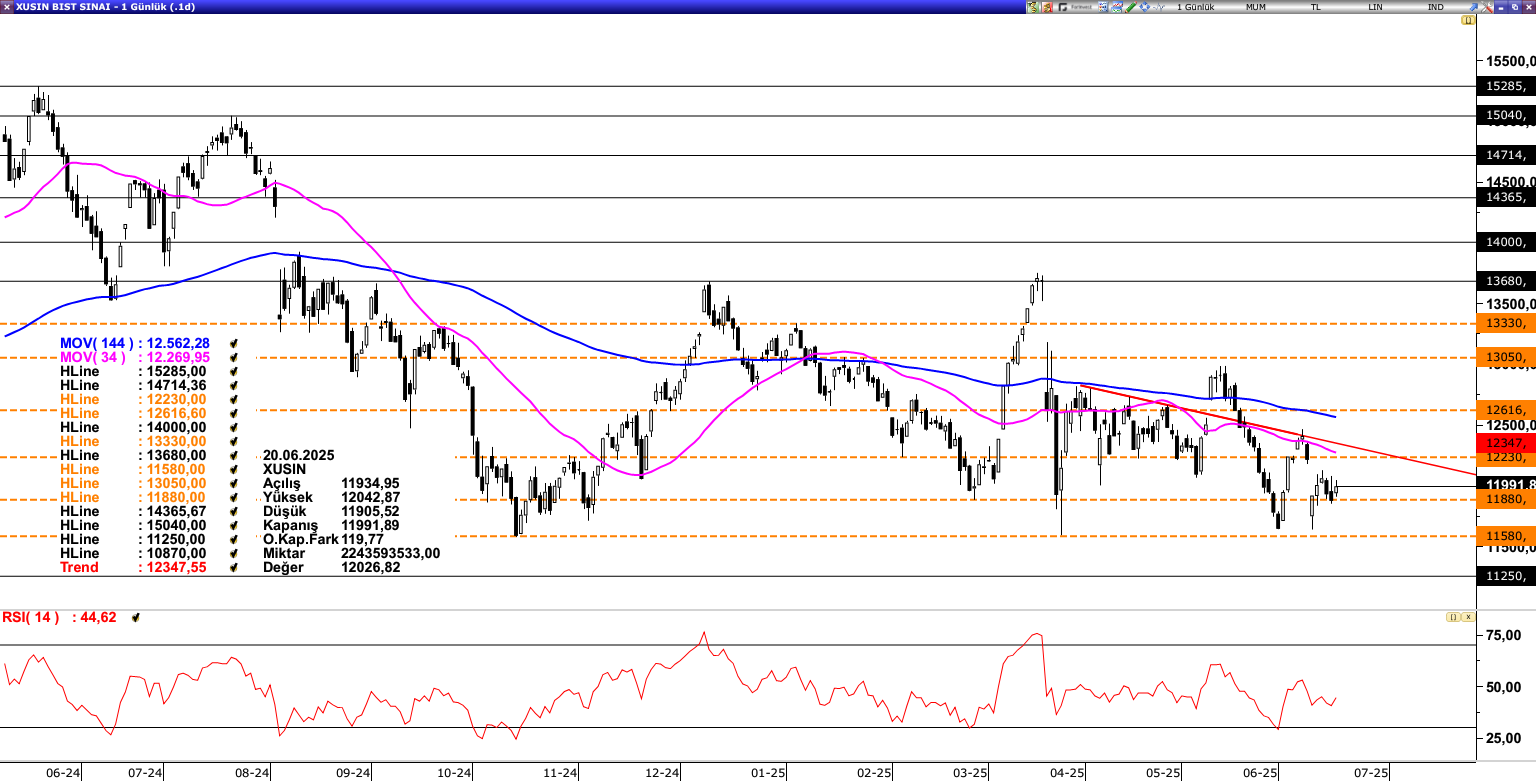This screenshot has width=1536, height=781.
Task: Close the RSI panel with x icon
Action: 1468,618
